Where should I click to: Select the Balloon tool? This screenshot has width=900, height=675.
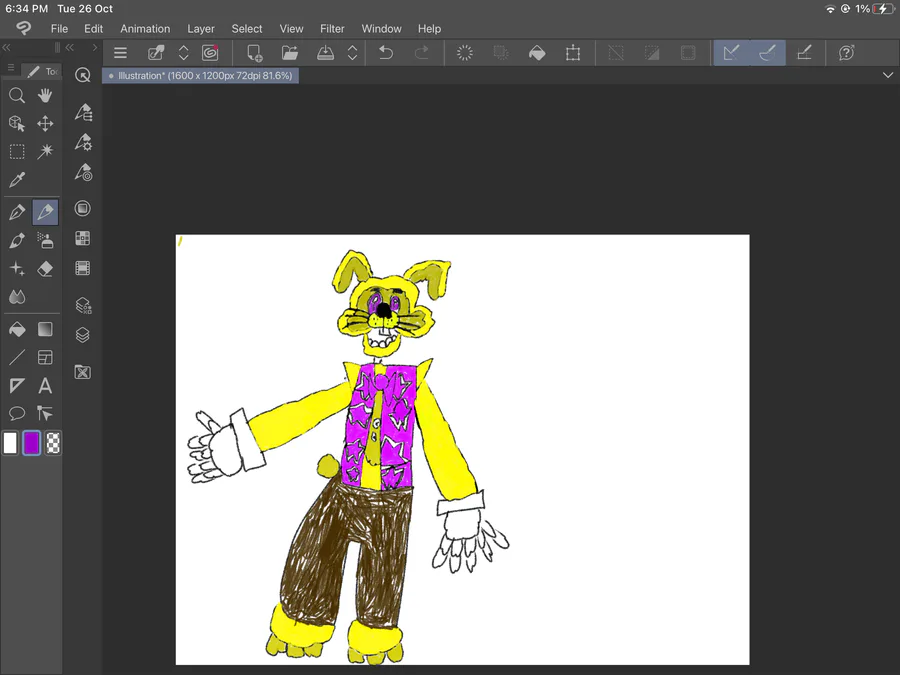coord(17,413)
